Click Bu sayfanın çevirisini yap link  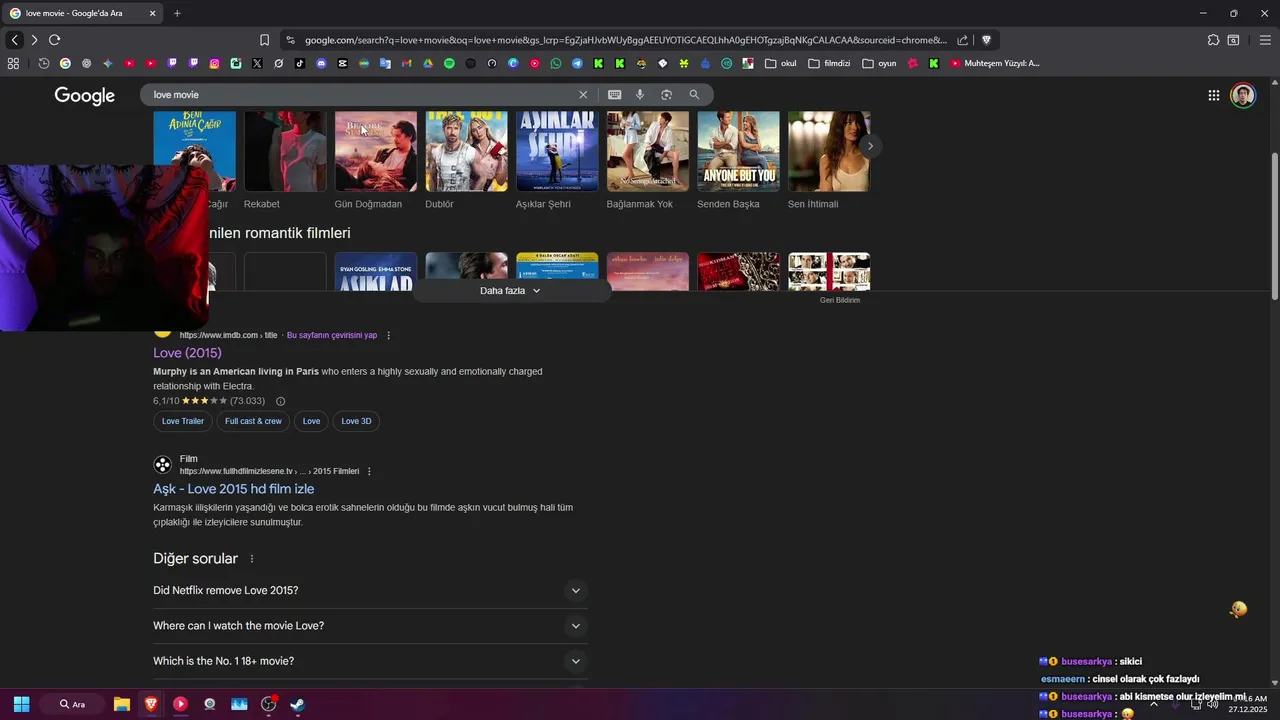[332, 336]
